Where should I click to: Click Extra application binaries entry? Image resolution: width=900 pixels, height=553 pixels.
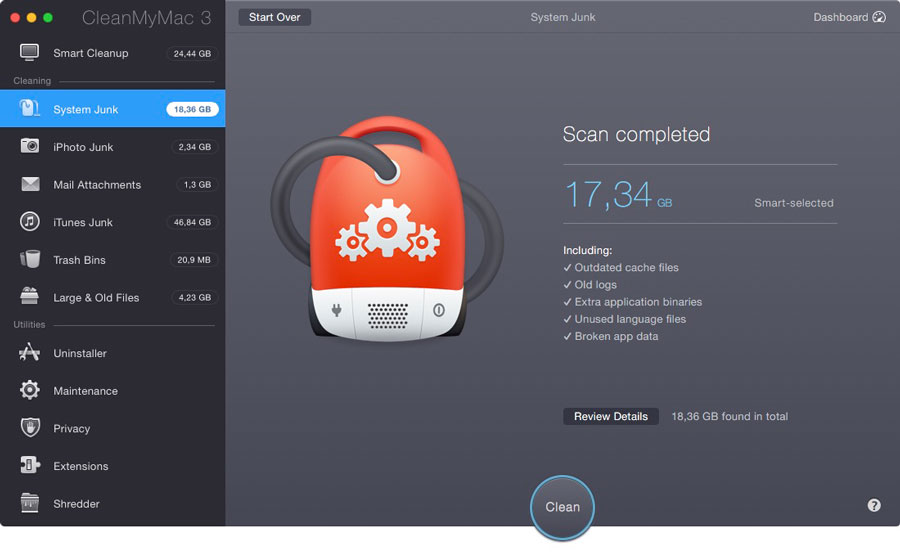[633, 301]
